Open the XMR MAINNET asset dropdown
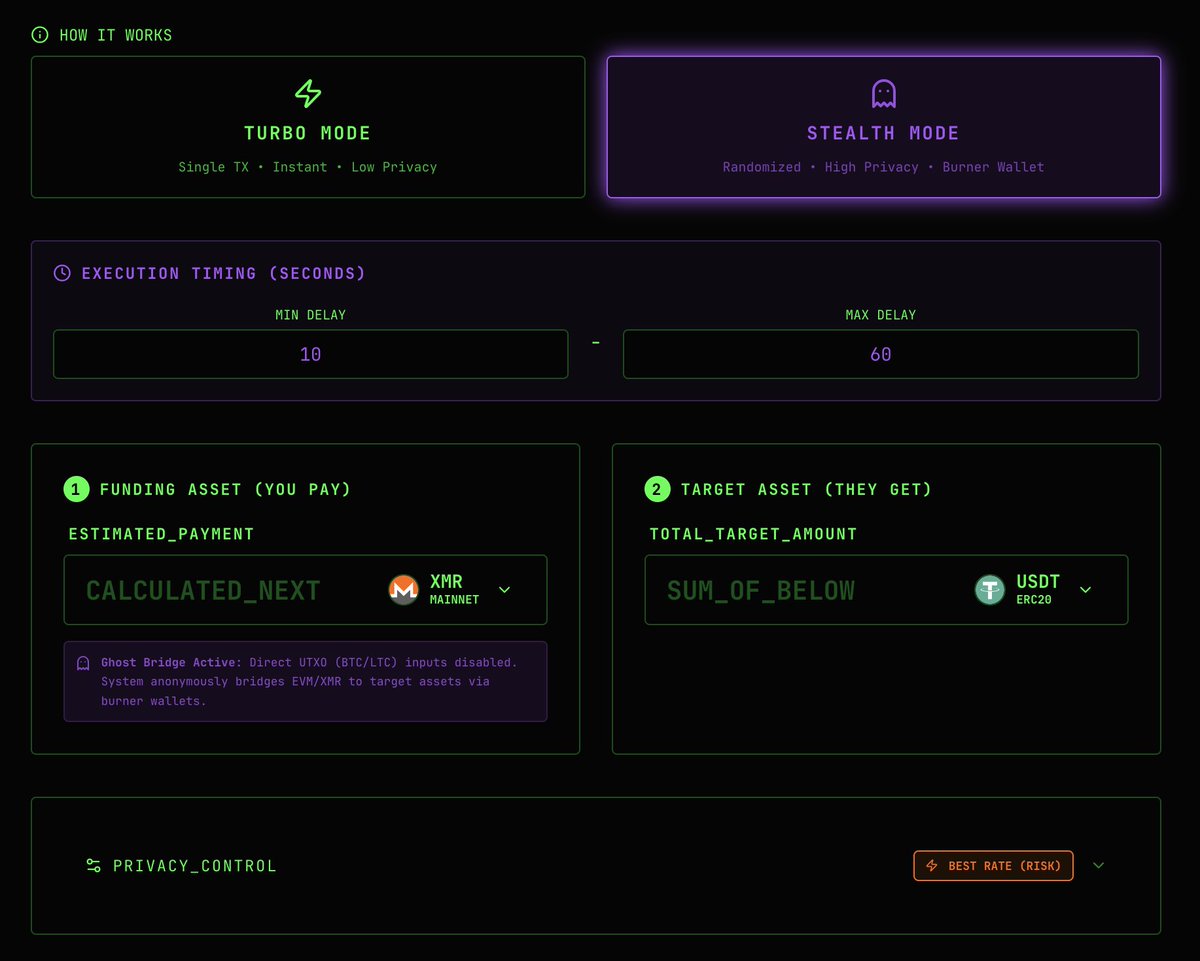This screenshot has height=961, width=1200. click(450, 590)
